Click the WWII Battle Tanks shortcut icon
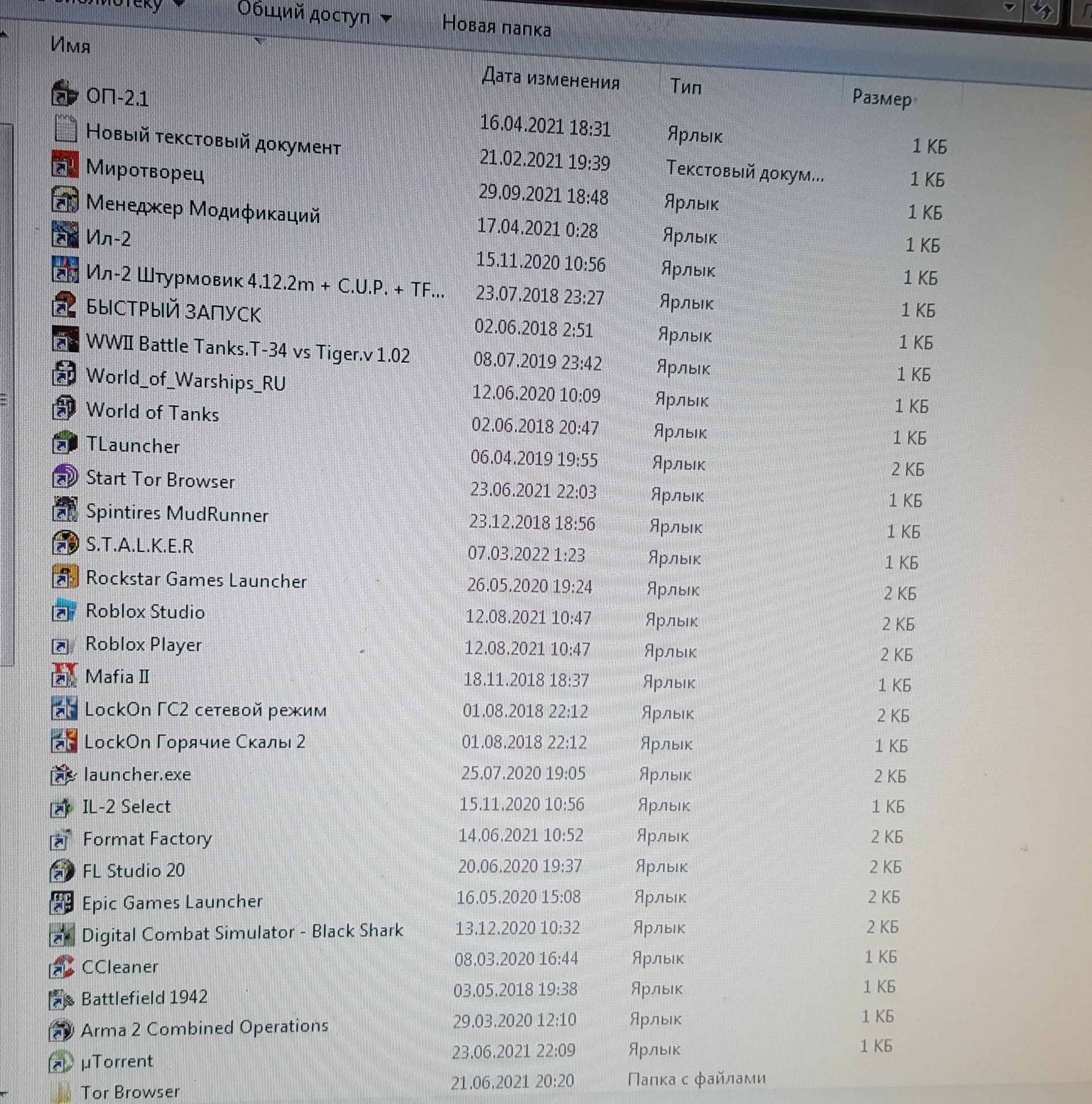 pos(64,339)
